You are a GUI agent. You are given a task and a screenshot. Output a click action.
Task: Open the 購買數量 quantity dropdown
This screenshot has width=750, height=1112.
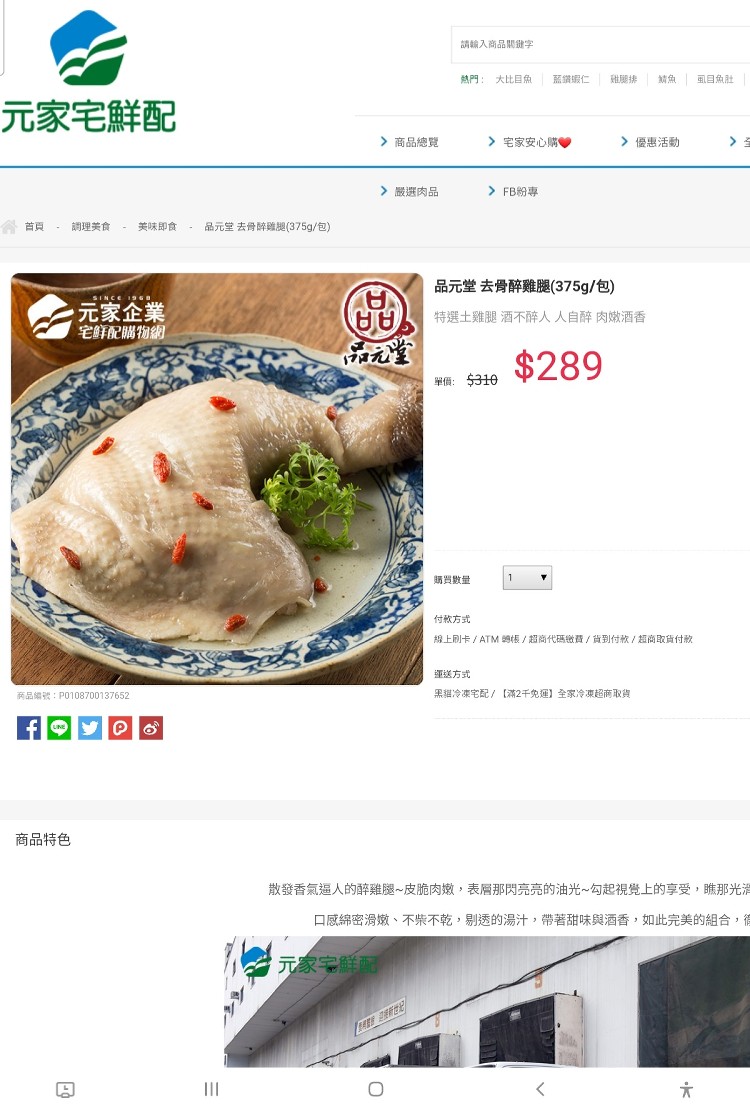(x=527, y=578)
